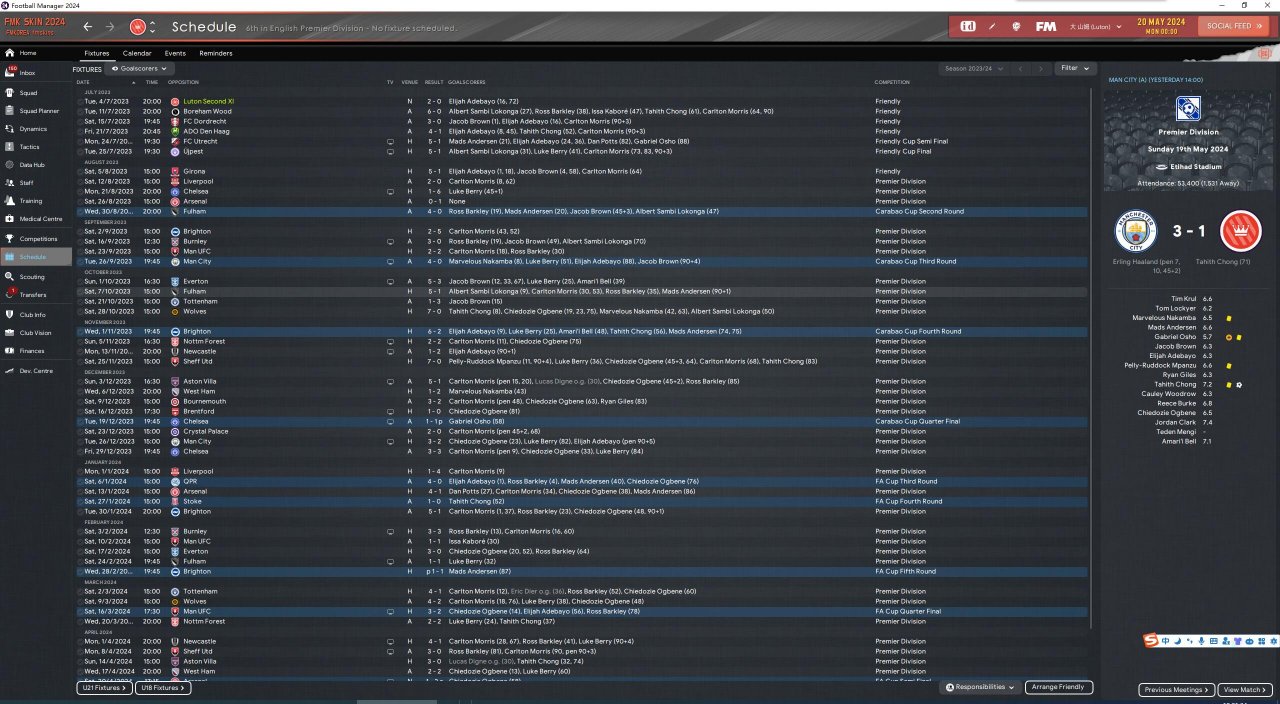
Task: Go to previous season arrow
Action: [1020, 69]
